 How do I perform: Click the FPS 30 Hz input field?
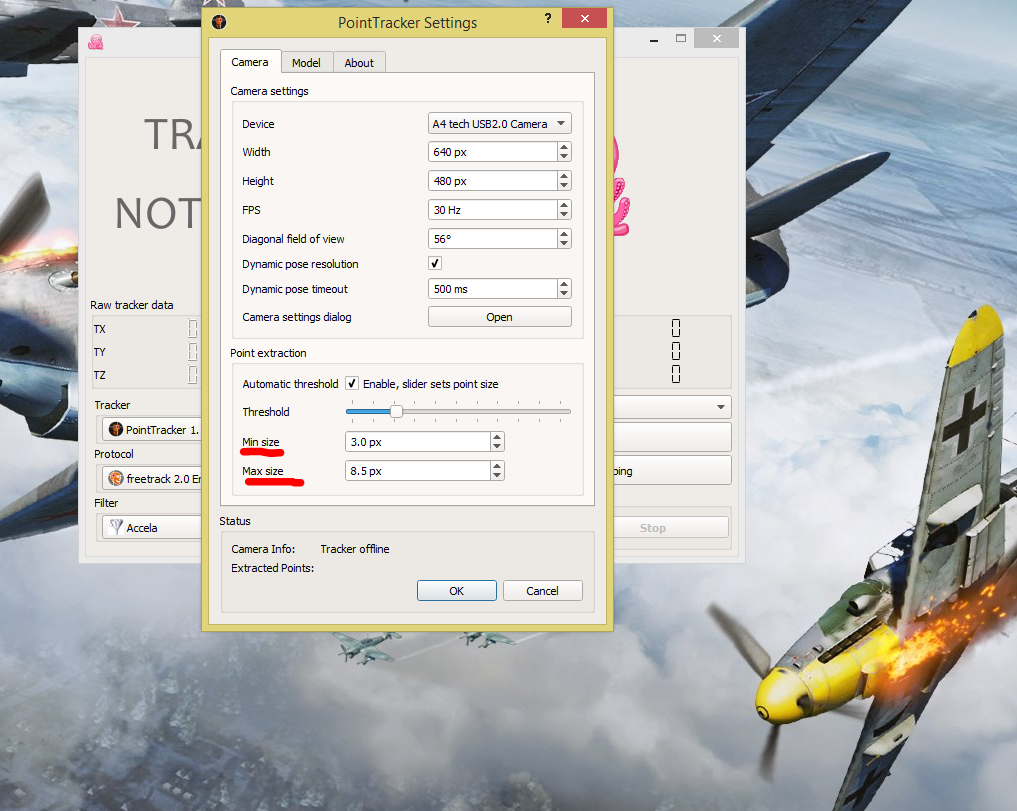(x=493, y=210)
